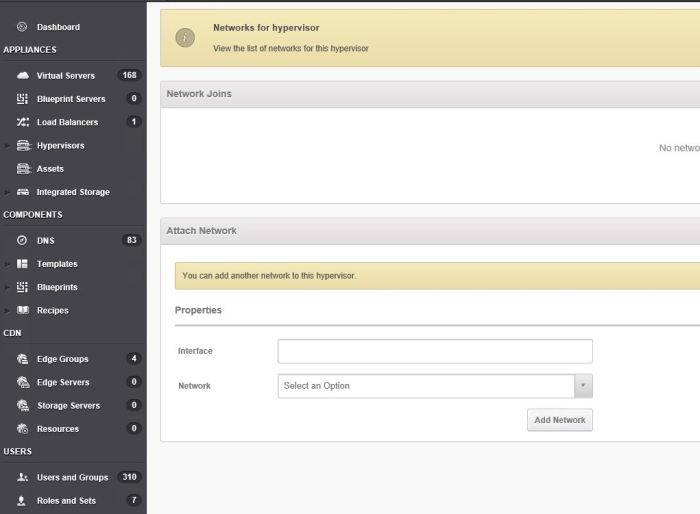
Task: Expand the Integrated Storage submenu arrow
Action: tap(7, 192)
